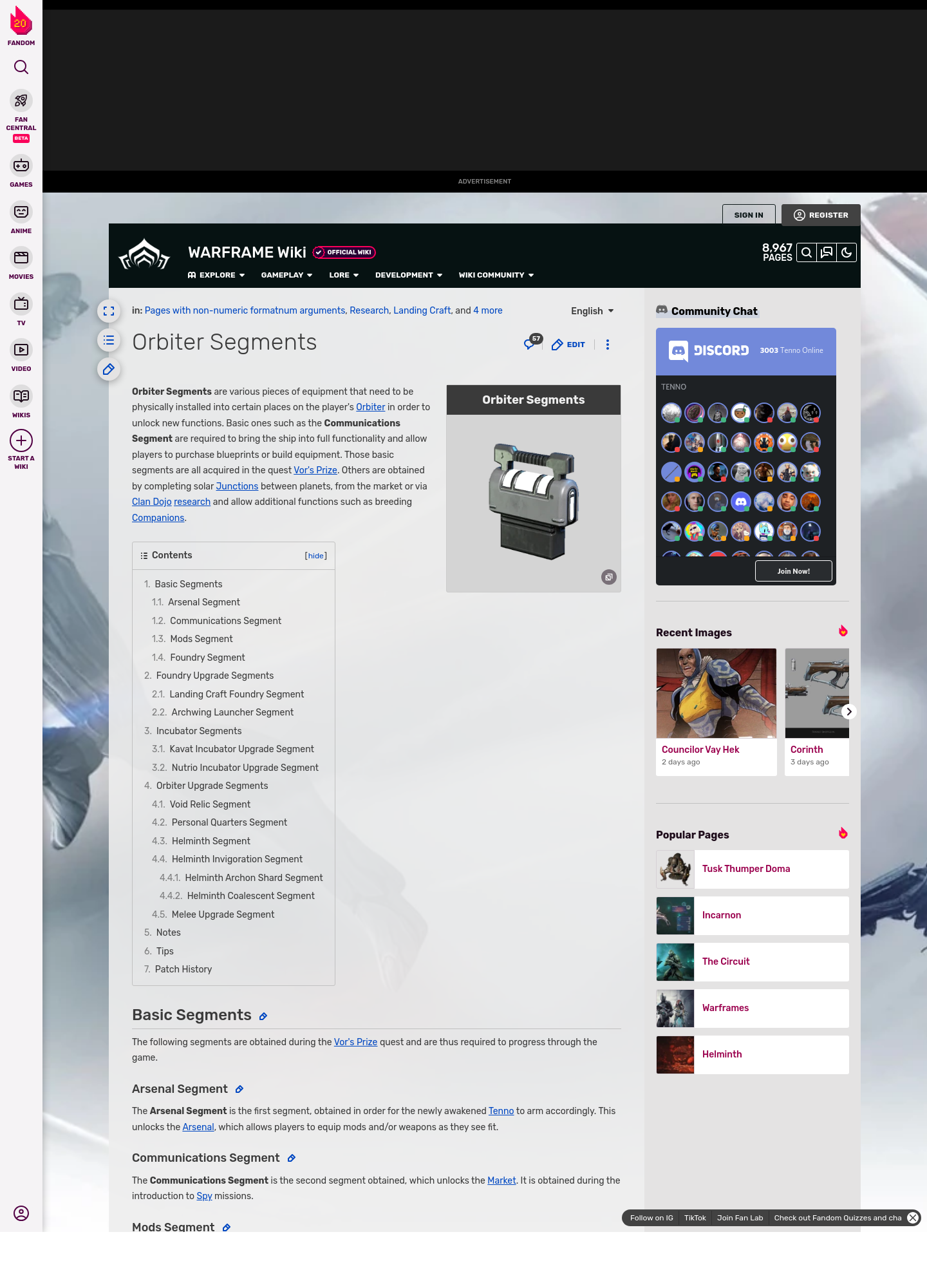The height and width of the screenshot is (1288, 927).
Task: Open the more actions three-dot menu
Action: pyautogui.click(x=608, y=345)
